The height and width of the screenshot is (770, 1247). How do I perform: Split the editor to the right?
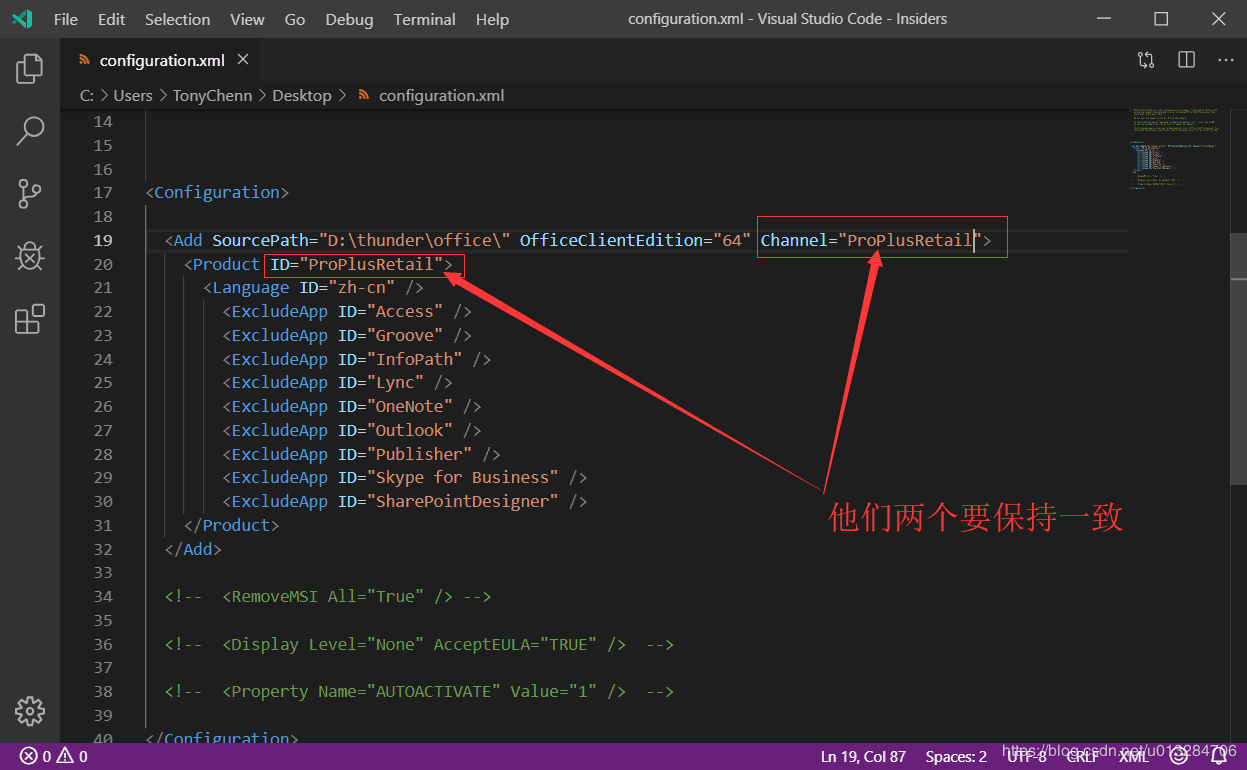point(1186,60)
